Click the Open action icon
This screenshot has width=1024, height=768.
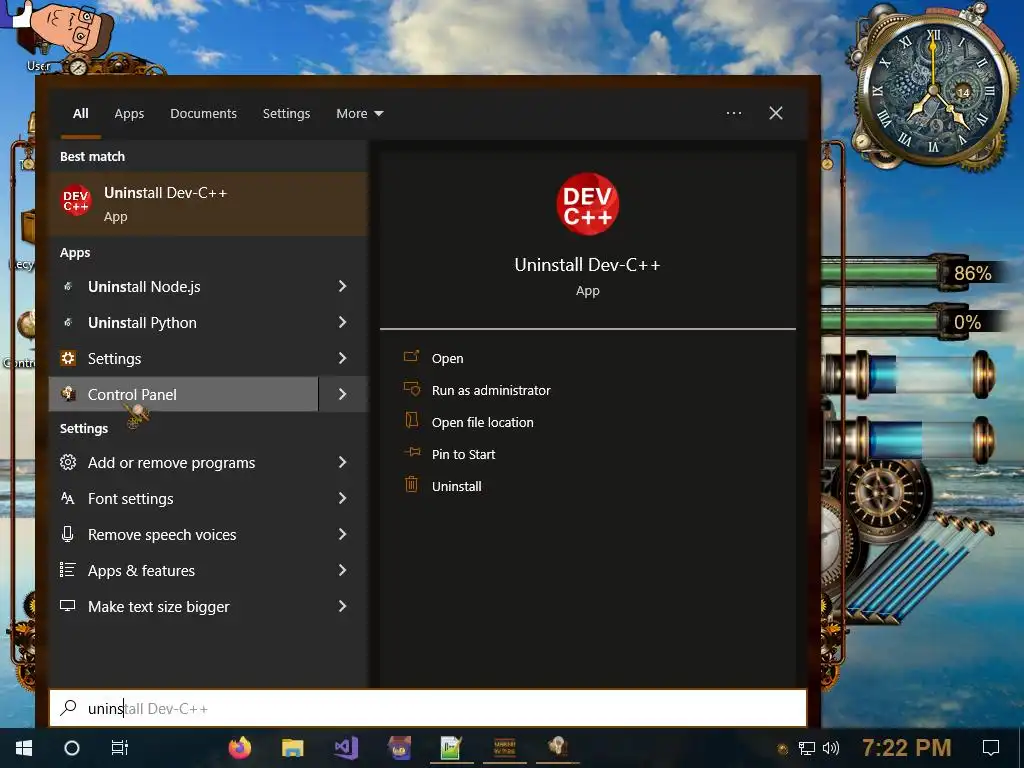pos(411,357)
